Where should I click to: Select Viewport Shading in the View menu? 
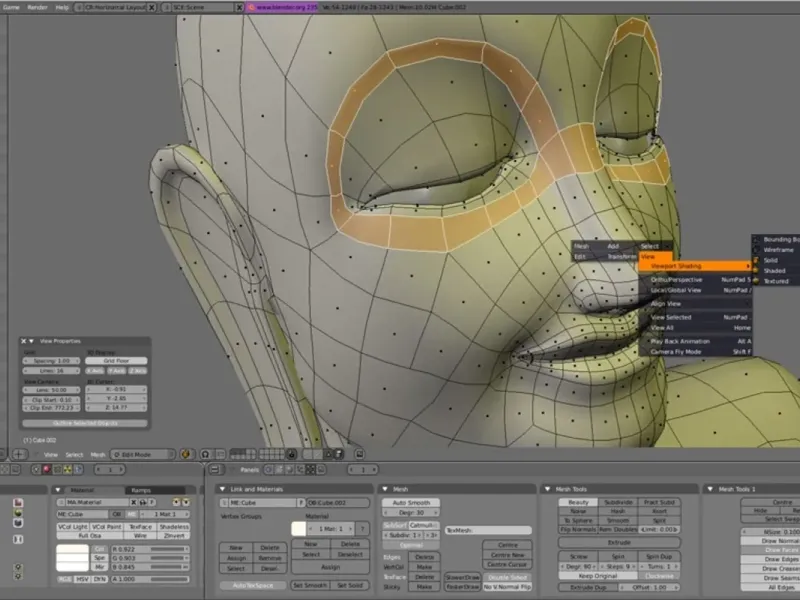[677, 266]
